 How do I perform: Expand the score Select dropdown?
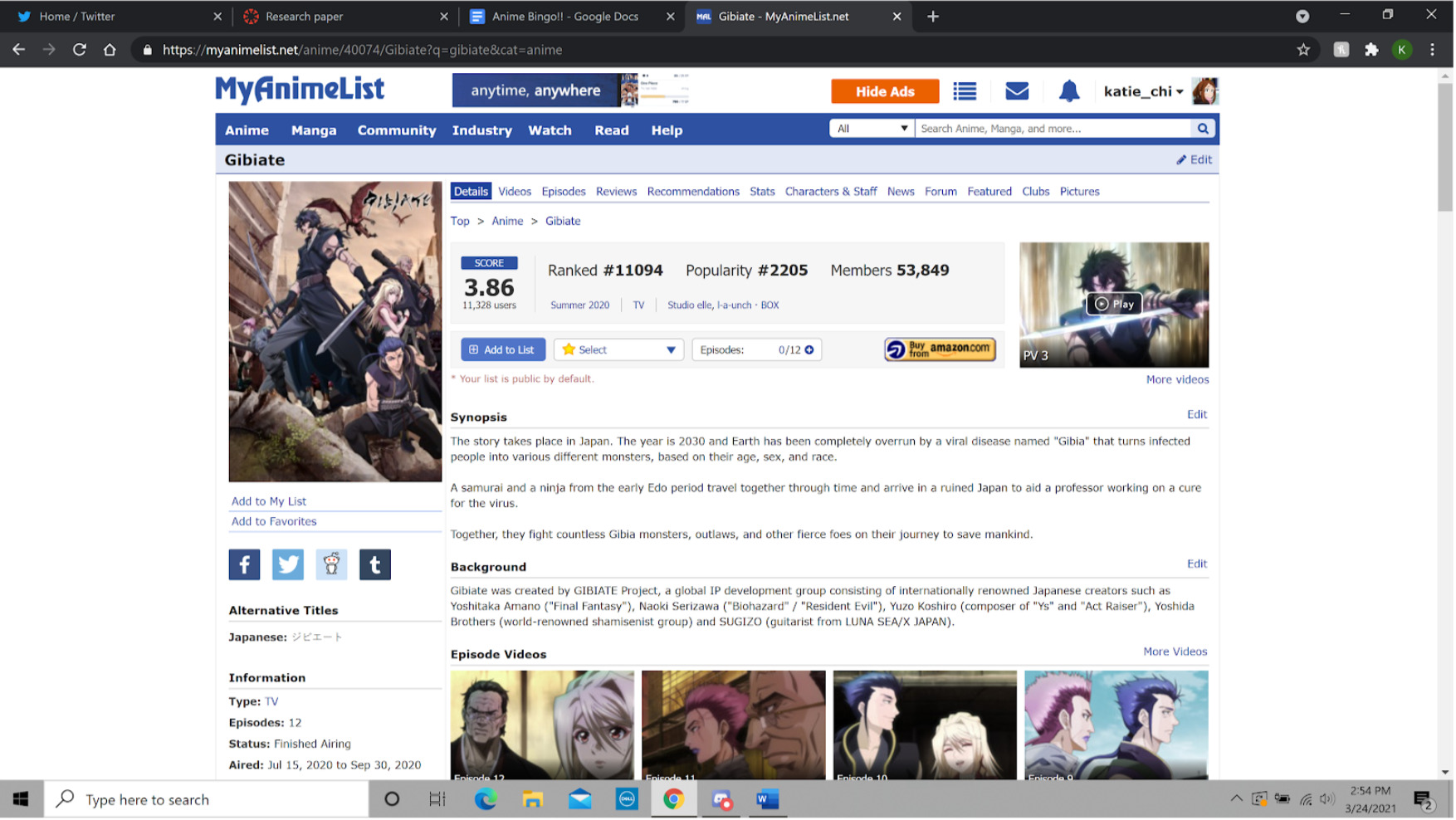click(x=620, y=350)
